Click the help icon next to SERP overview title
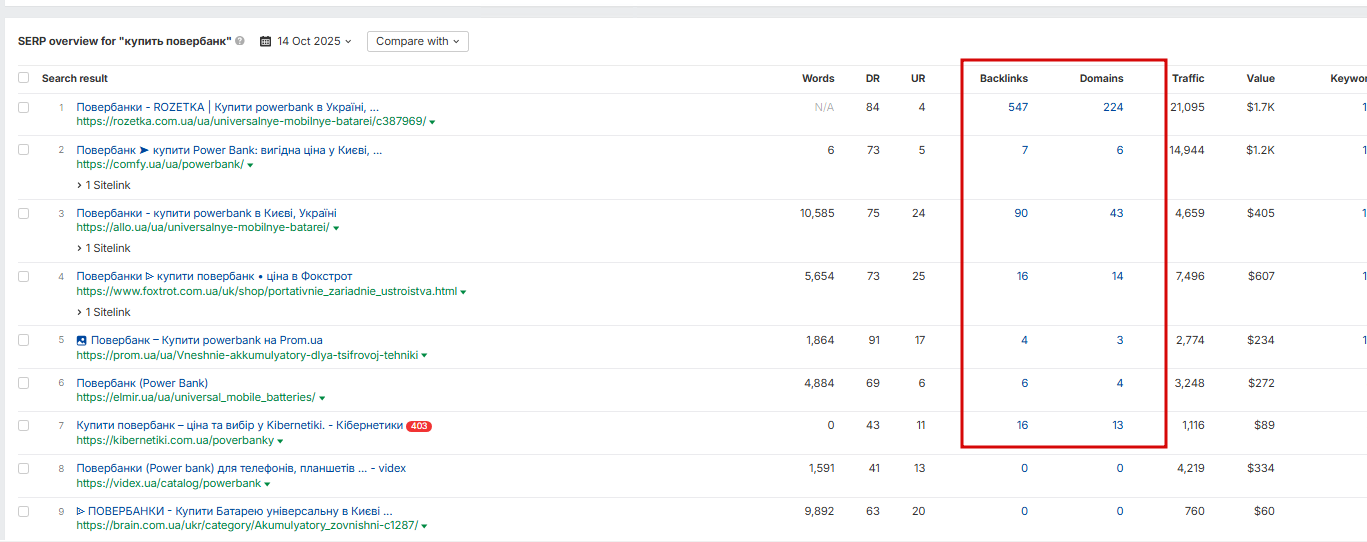This screenshot has height=542, width=1367. [x=240, y=41]
